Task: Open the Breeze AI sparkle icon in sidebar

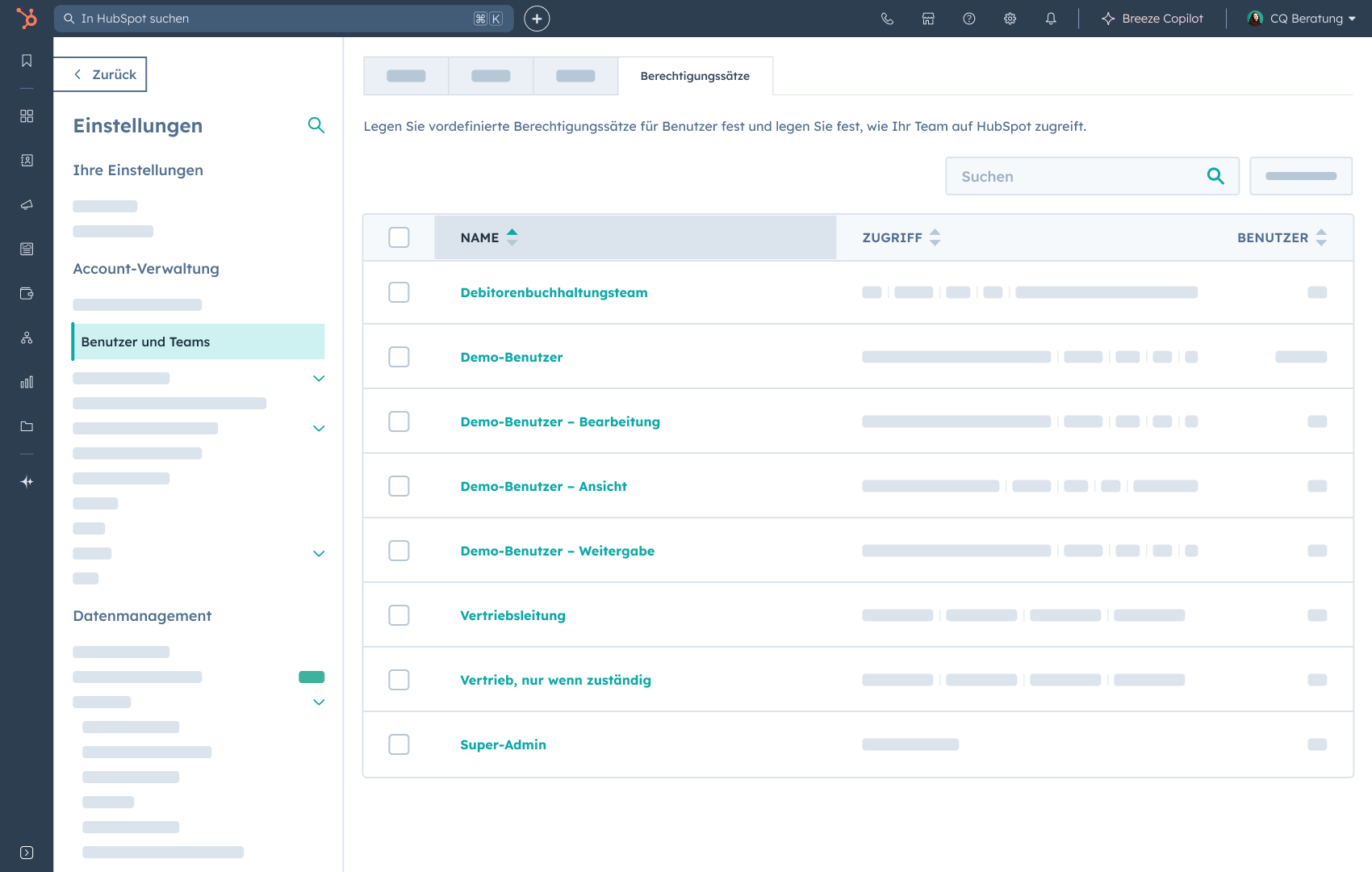Action: point(27,482)
